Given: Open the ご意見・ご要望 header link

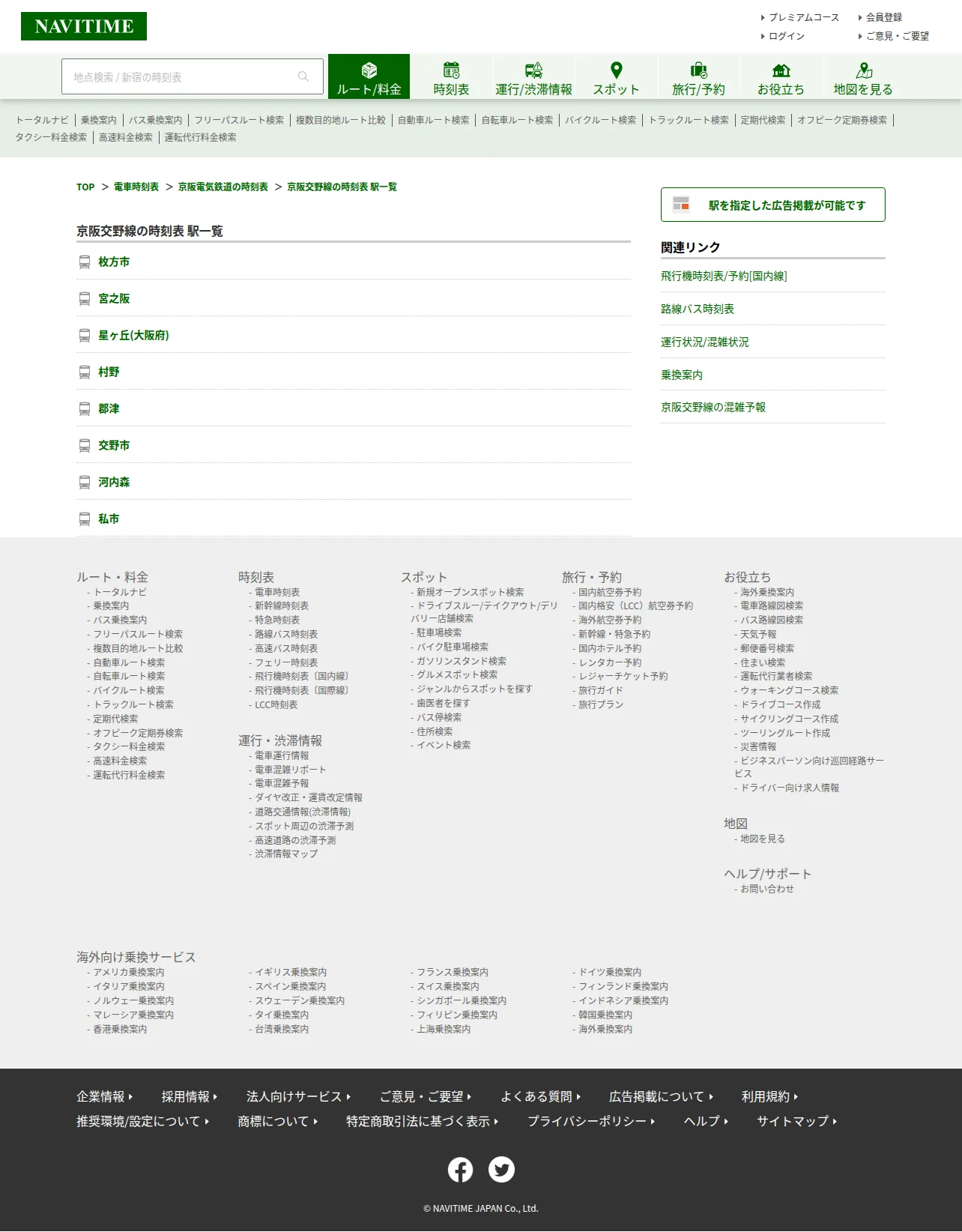Looking at the screenshot, I should click(x=898, y=36).
